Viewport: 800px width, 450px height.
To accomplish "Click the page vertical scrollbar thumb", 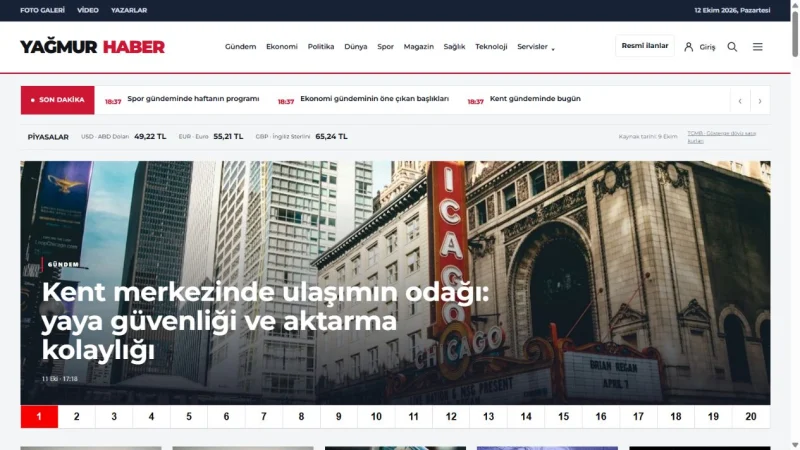I will click(x=795, y=34).
